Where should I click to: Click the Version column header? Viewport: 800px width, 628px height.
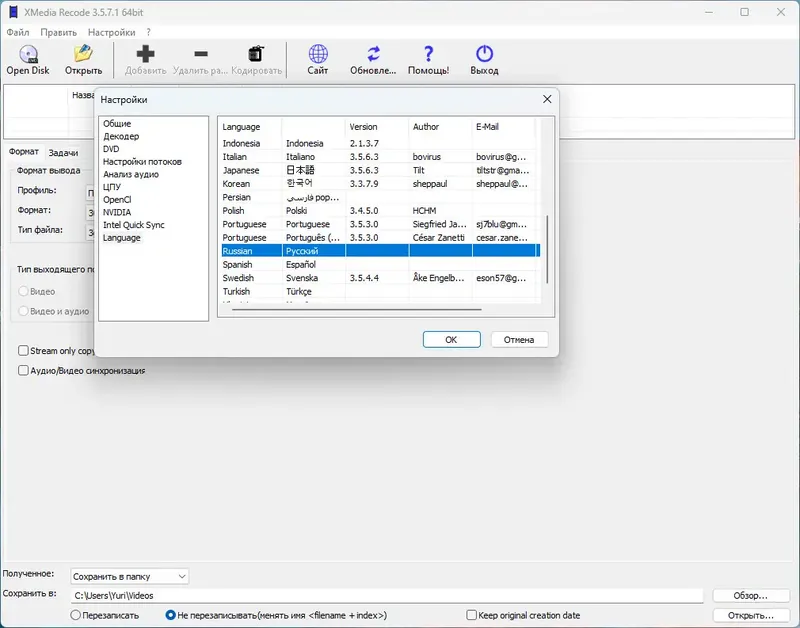pyautogui.click(x=377, y=127)
